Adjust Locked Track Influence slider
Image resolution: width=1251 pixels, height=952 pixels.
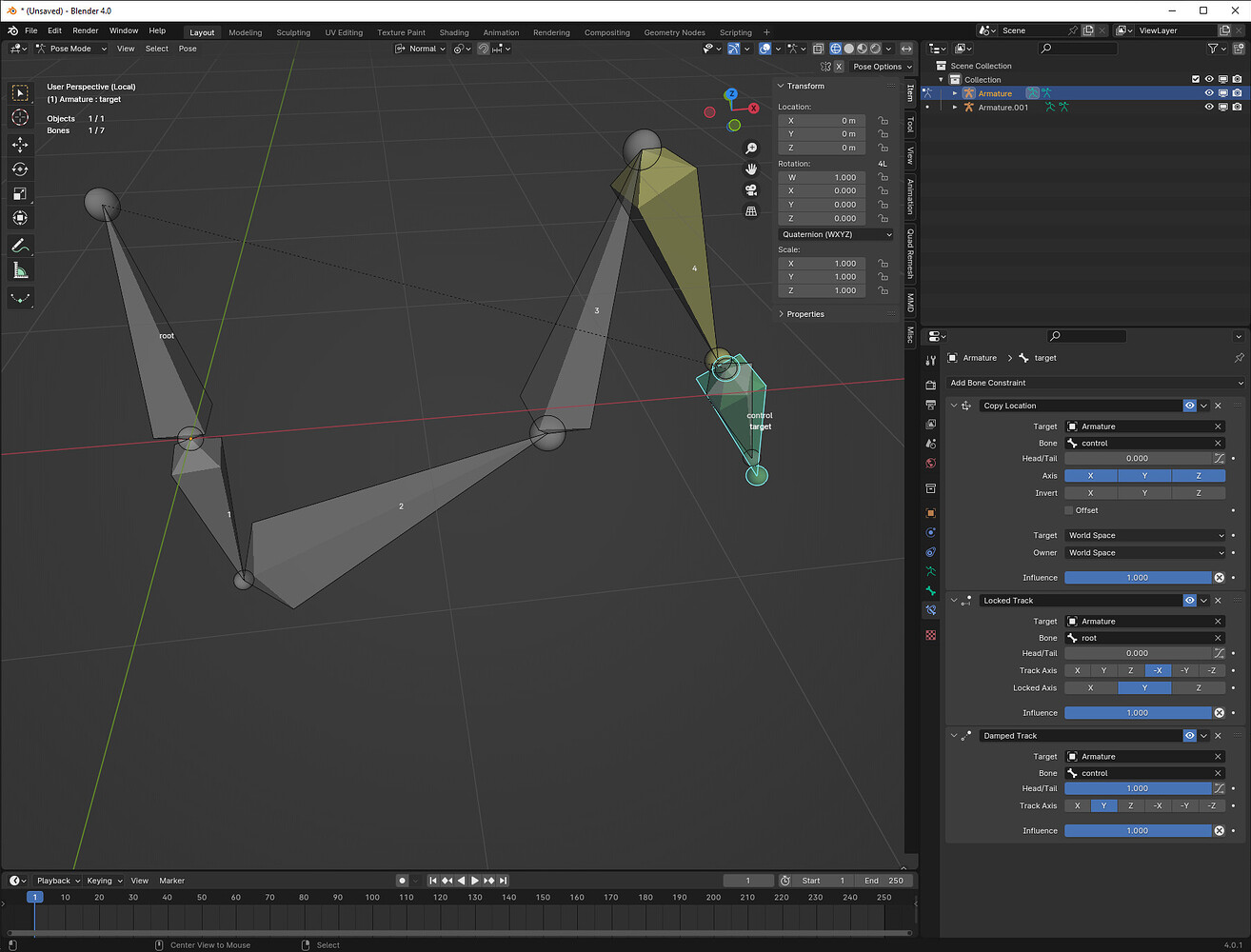point(1138,713)
